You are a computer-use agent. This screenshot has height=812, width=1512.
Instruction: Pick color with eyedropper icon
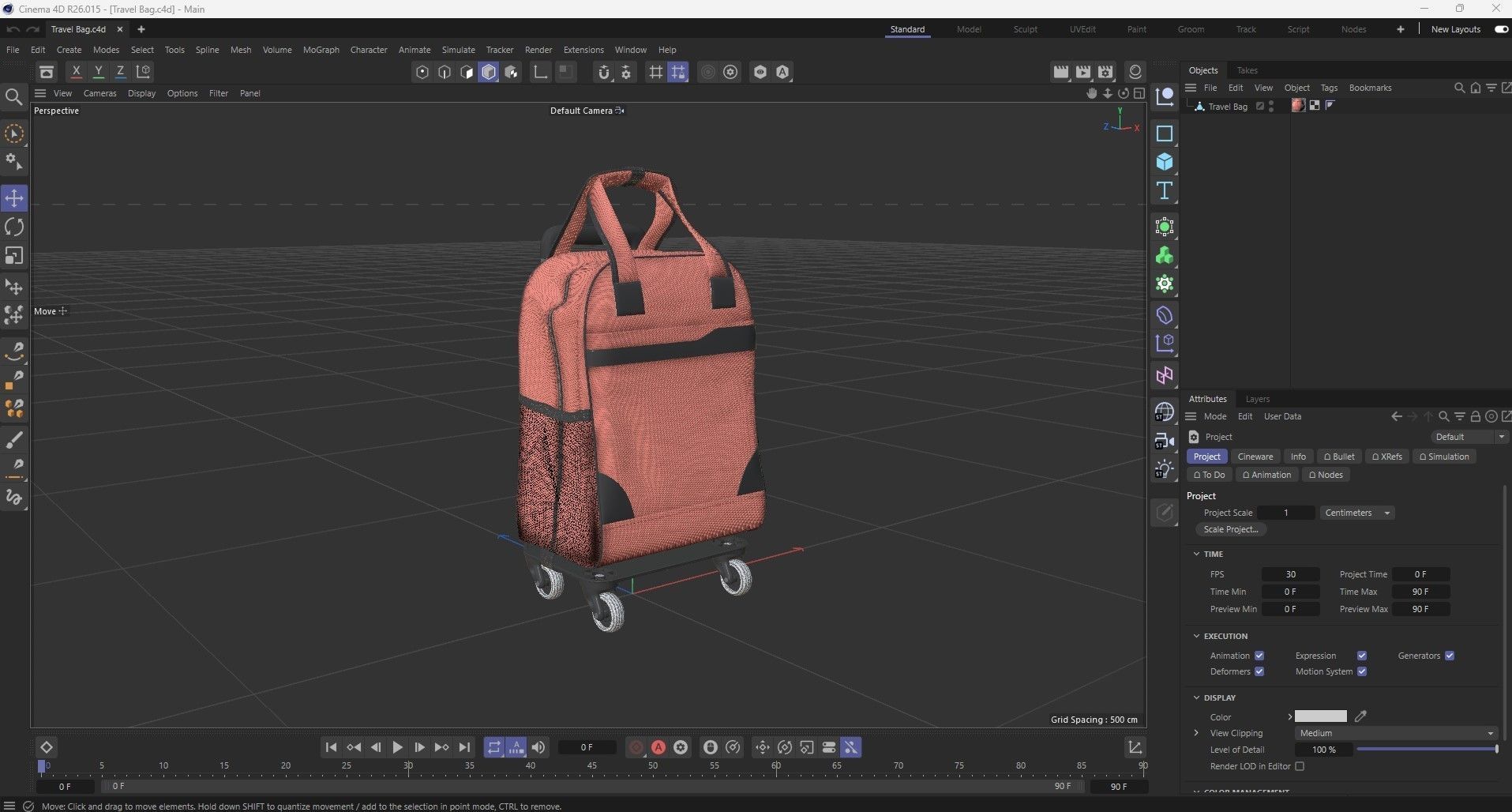pos(1360,716)
